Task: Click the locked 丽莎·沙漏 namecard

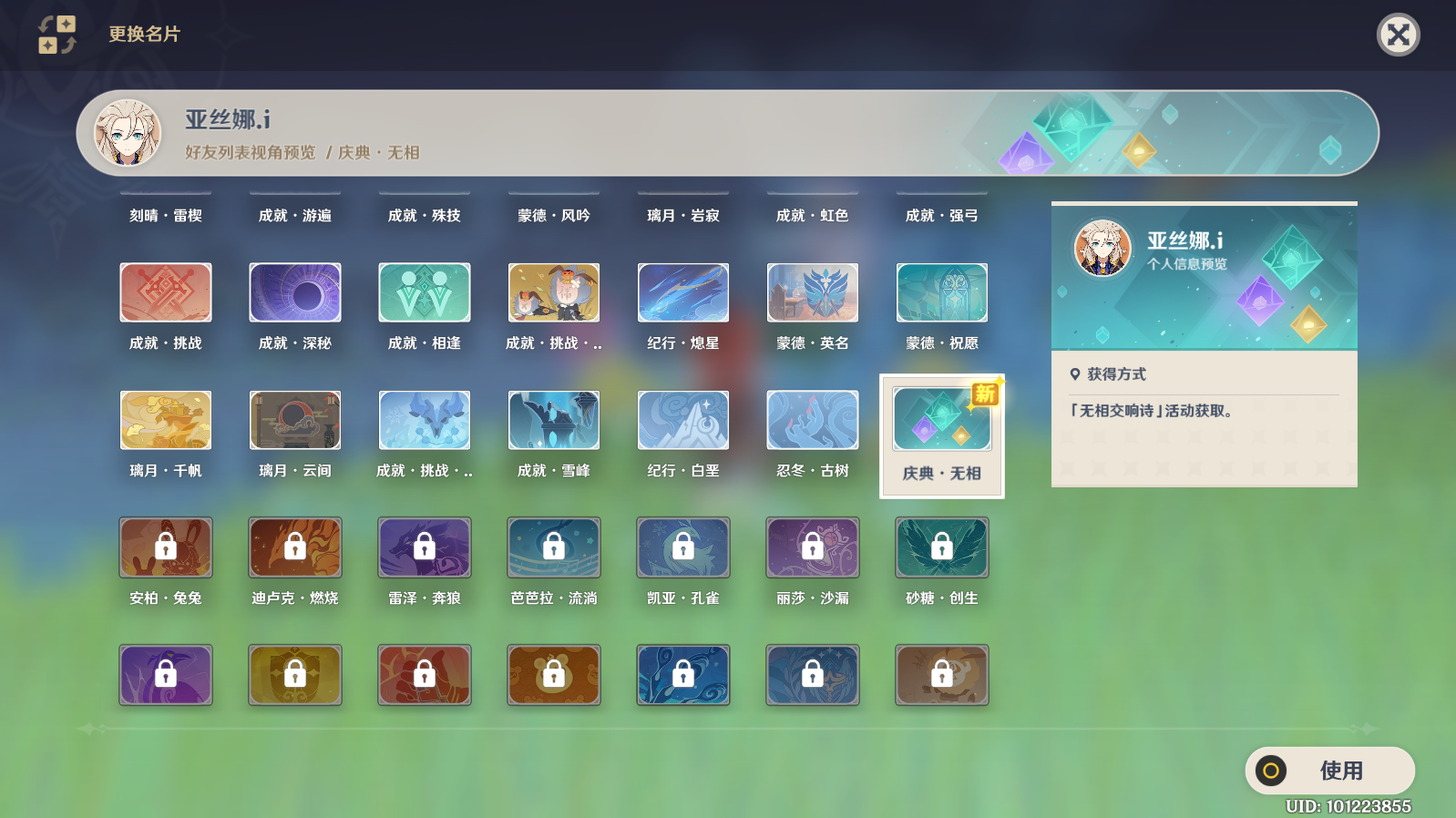Action: point(813,547)
